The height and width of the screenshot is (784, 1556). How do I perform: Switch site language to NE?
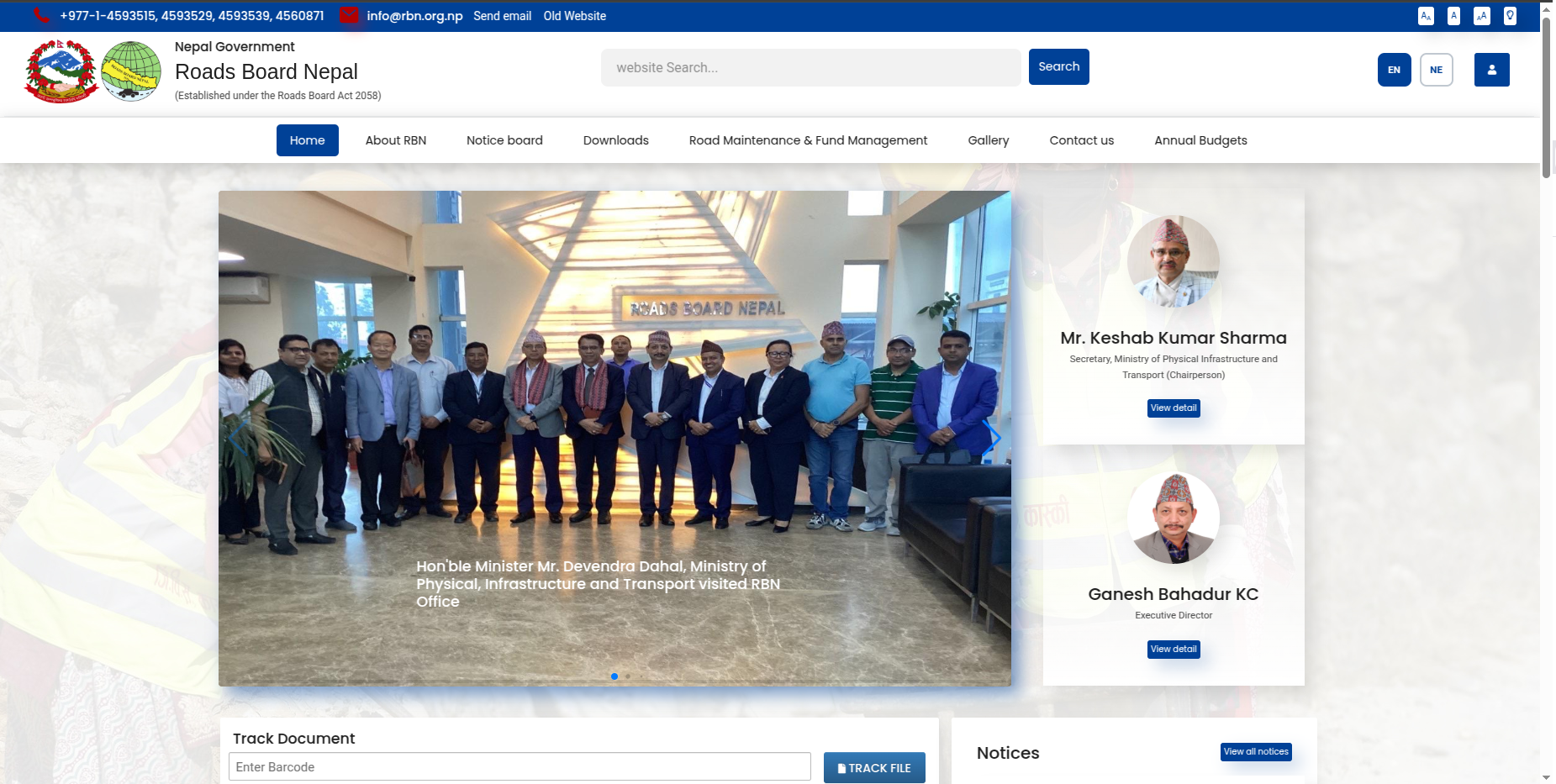point(1436,70)
